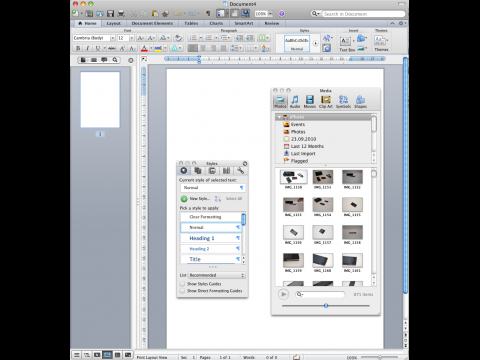
Task: Click the Italic formatting button
Action: pyautogui.click(x=88, y=48)
